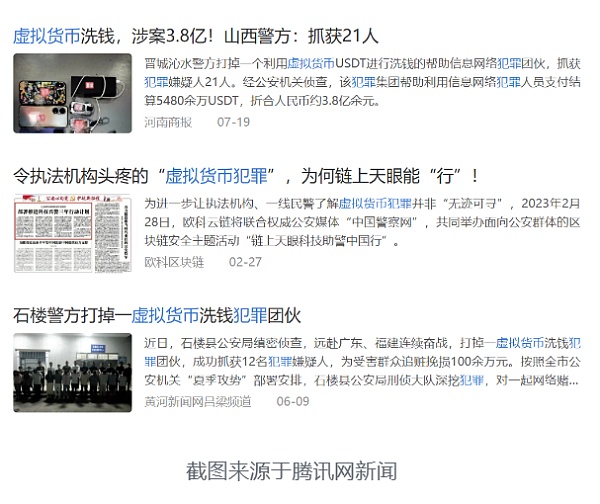Click the 河南商报 source label
600x504 pixels.
click(x=168, y=122)
